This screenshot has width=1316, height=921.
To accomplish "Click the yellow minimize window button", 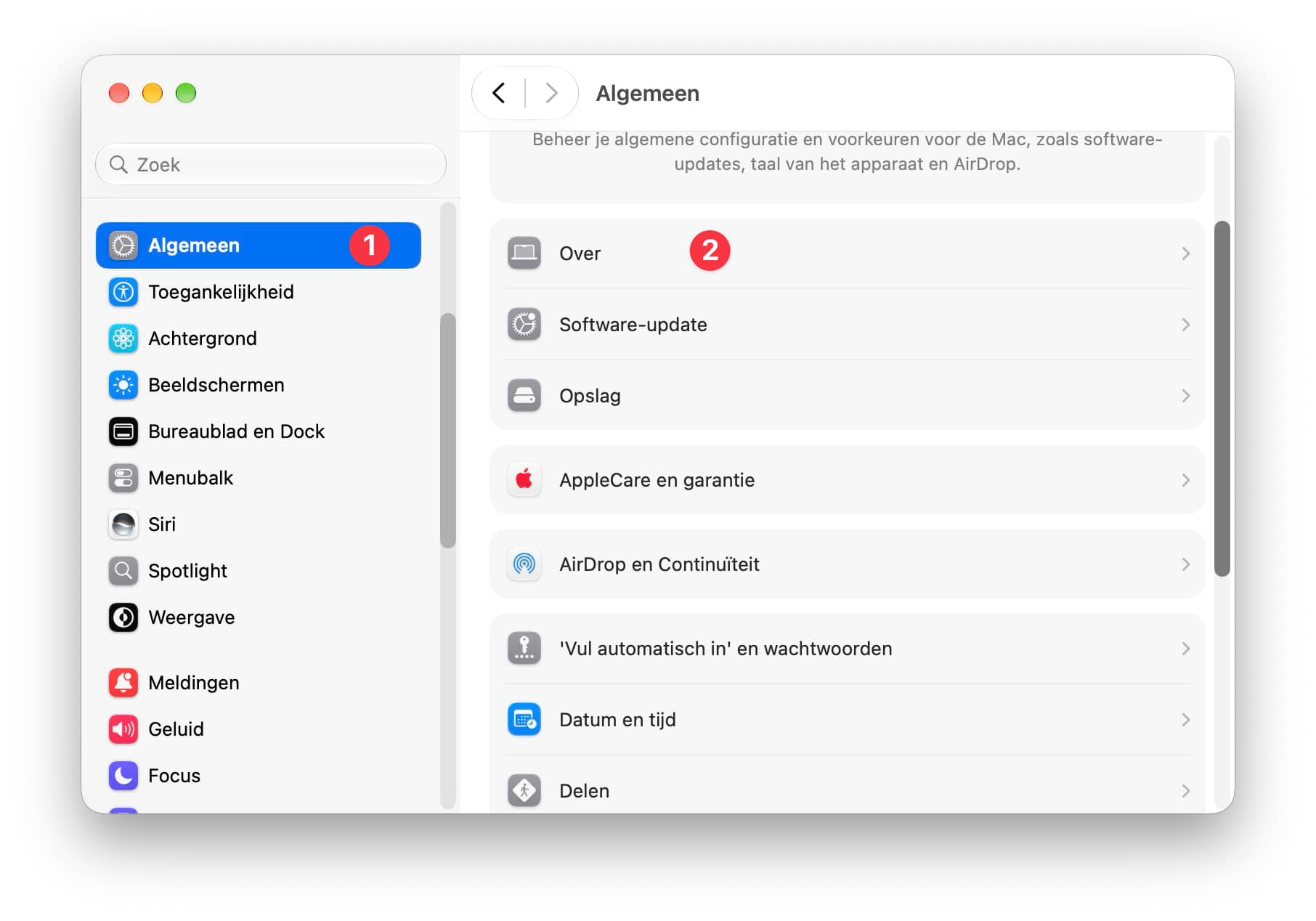I will (x=153, y=93).
